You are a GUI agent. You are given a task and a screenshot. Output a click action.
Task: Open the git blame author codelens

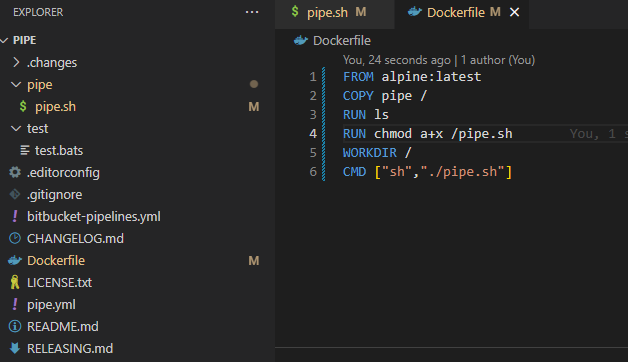click(439, 60)
